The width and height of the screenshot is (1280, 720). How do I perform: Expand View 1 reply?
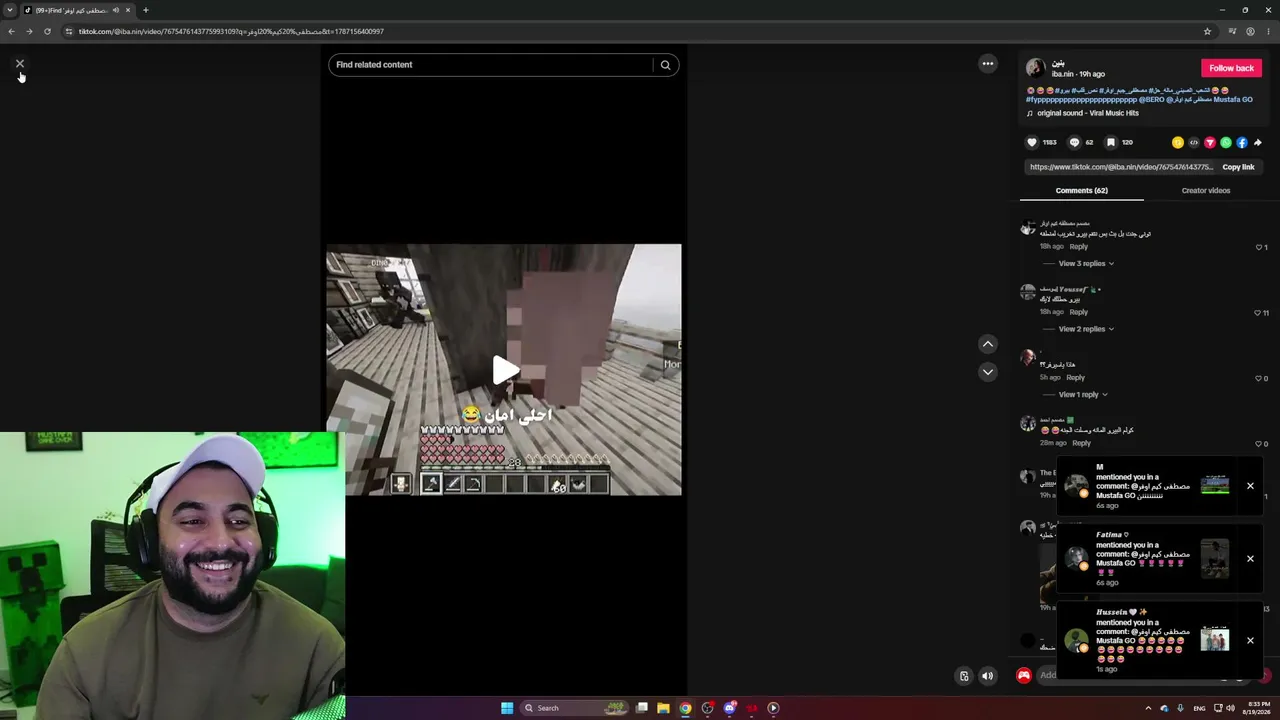1083,395
